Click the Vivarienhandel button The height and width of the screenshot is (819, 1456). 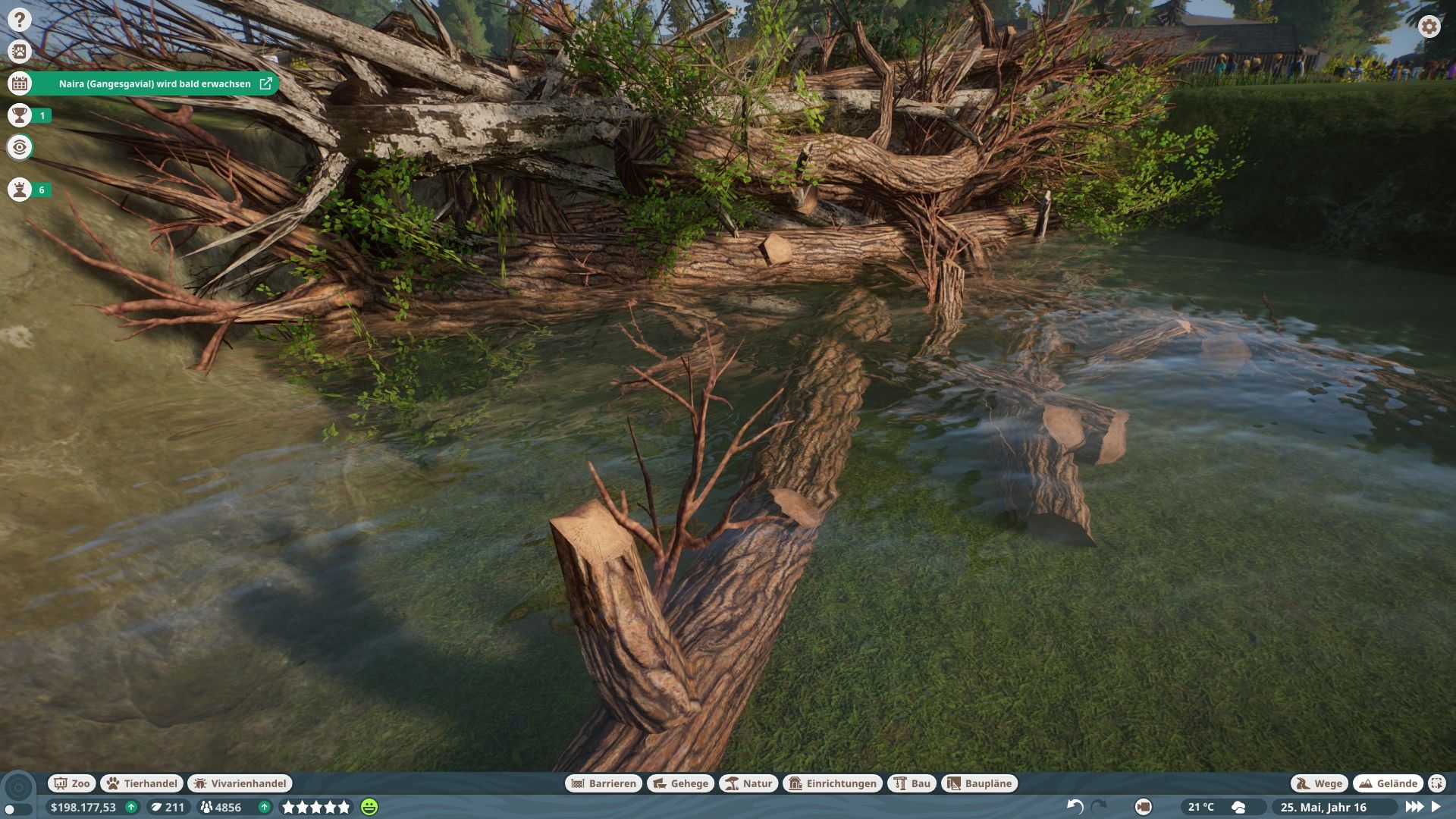coord(240,783)
